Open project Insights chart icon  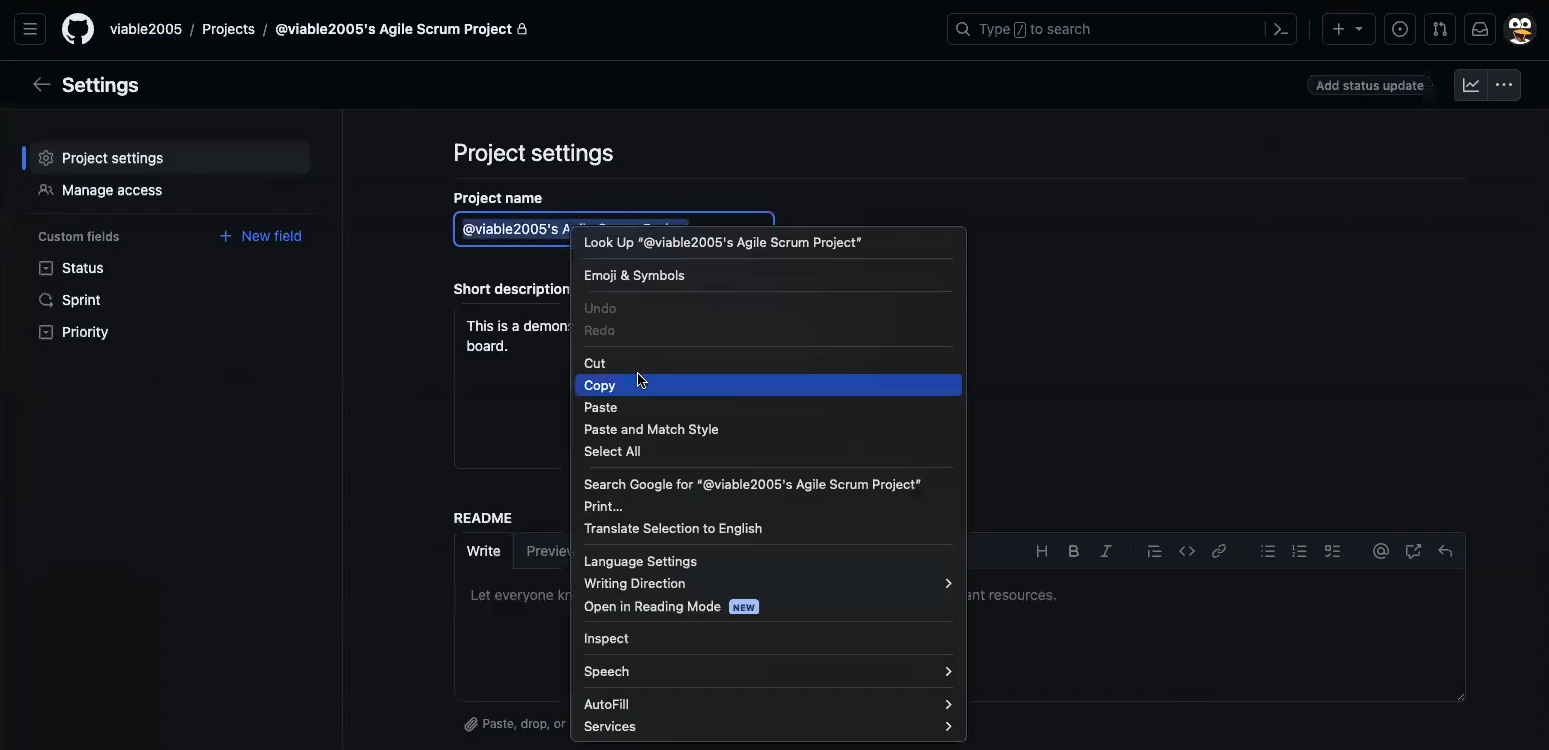[1471, 85]
